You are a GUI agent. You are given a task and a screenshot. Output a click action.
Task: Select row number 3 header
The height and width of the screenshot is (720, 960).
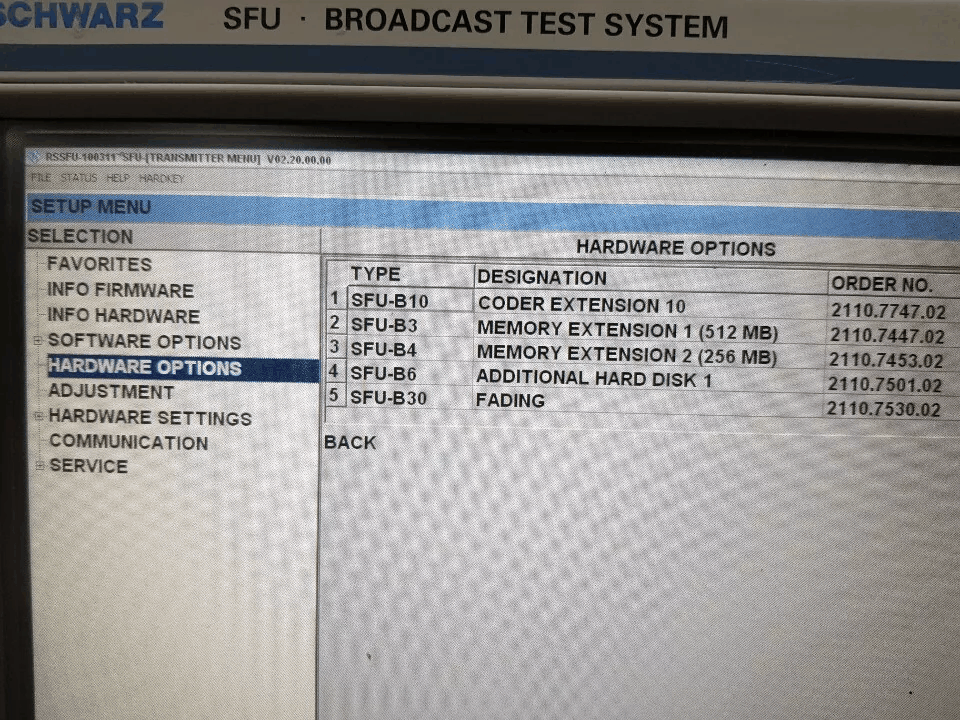(x=334, y=347)
